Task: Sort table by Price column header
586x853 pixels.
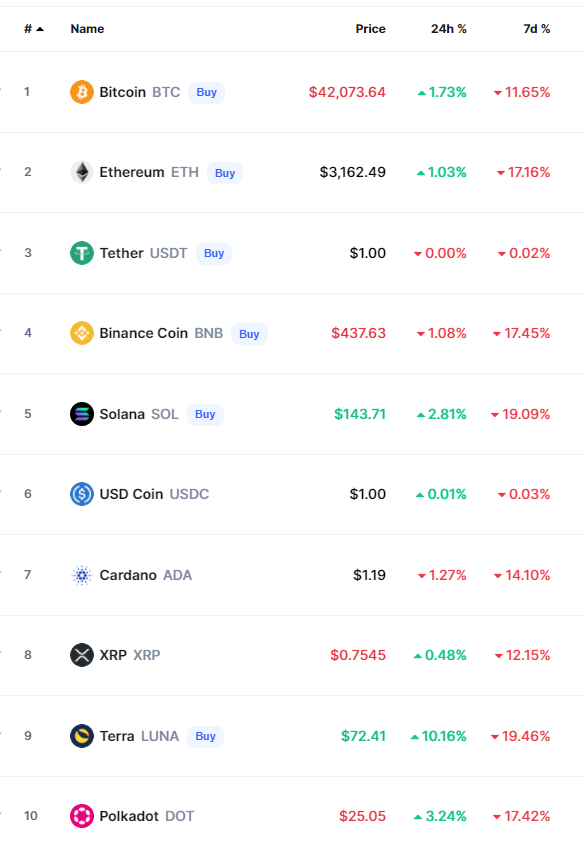Action: pos(371,29)
